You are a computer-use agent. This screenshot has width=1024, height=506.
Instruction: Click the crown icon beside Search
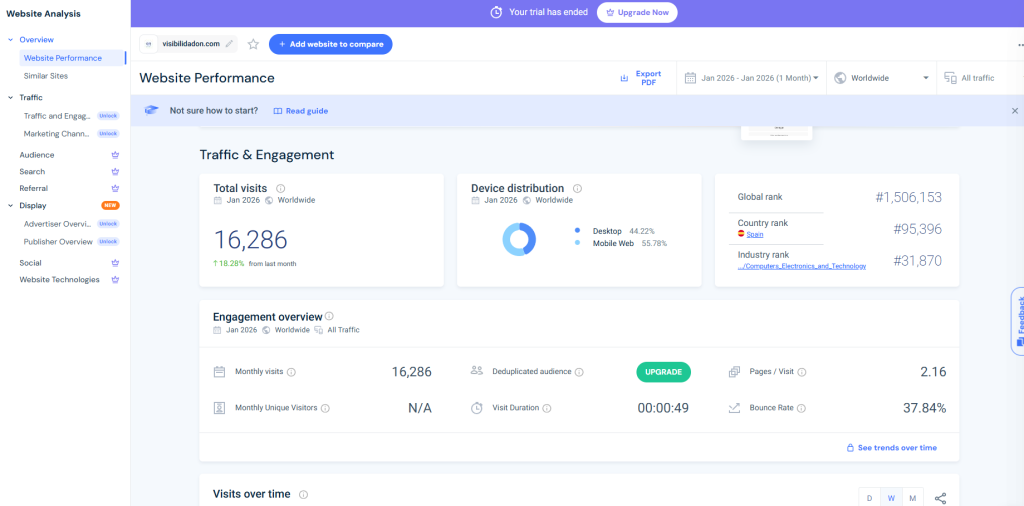point(116,172)
